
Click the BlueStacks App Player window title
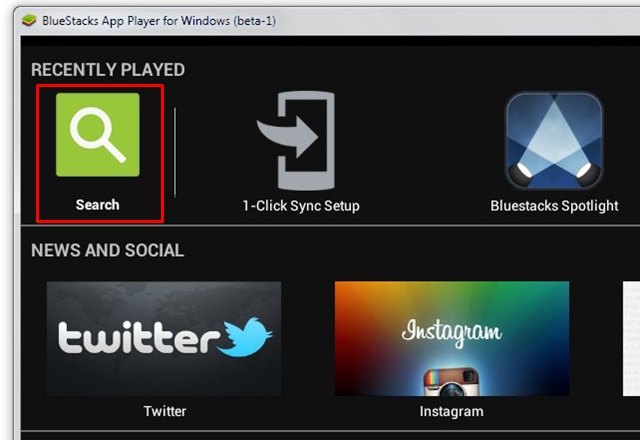tap(159, 20)
